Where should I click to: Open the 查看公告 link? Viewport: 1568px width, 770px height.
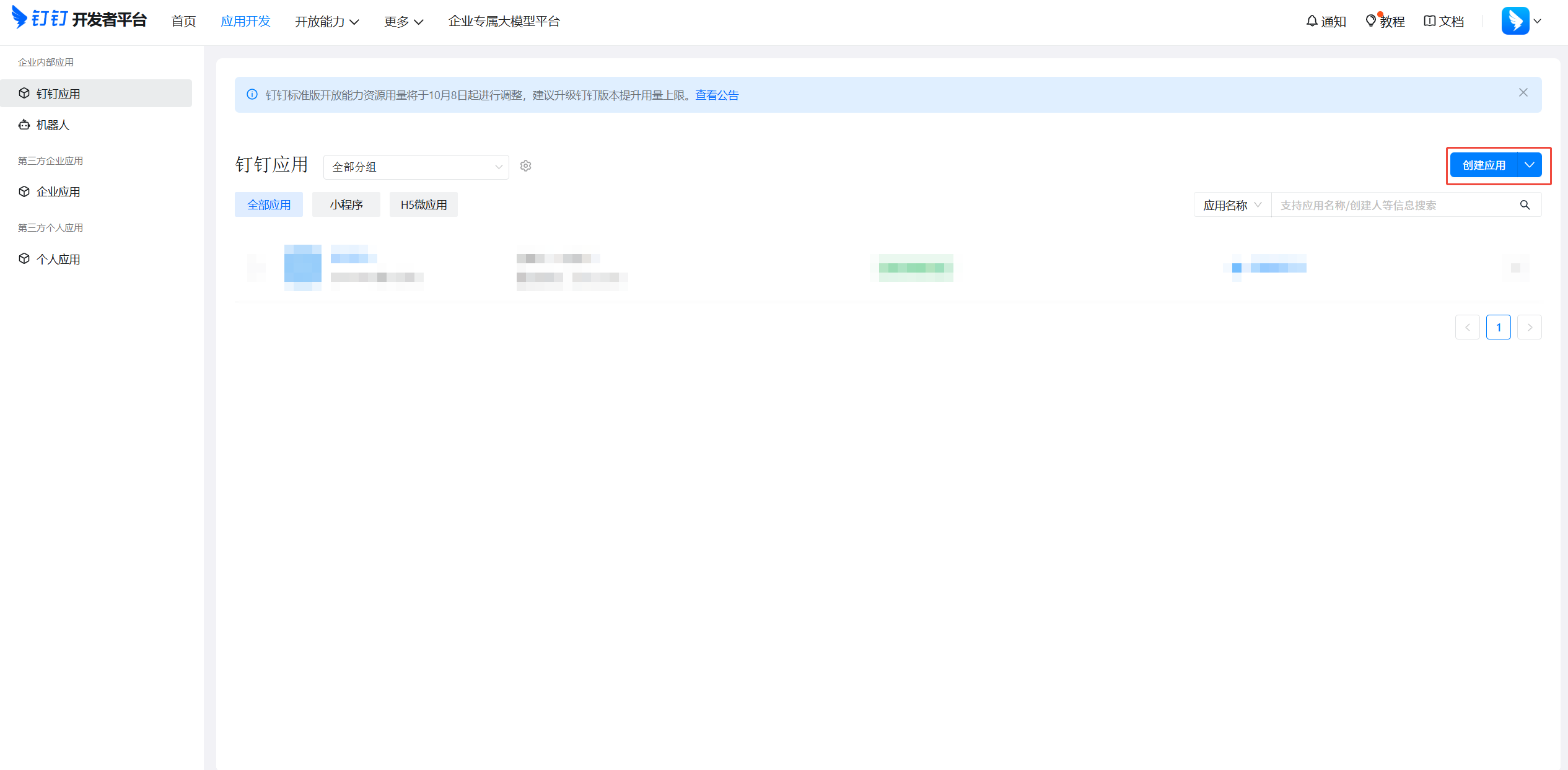click(x=717, y=95)
